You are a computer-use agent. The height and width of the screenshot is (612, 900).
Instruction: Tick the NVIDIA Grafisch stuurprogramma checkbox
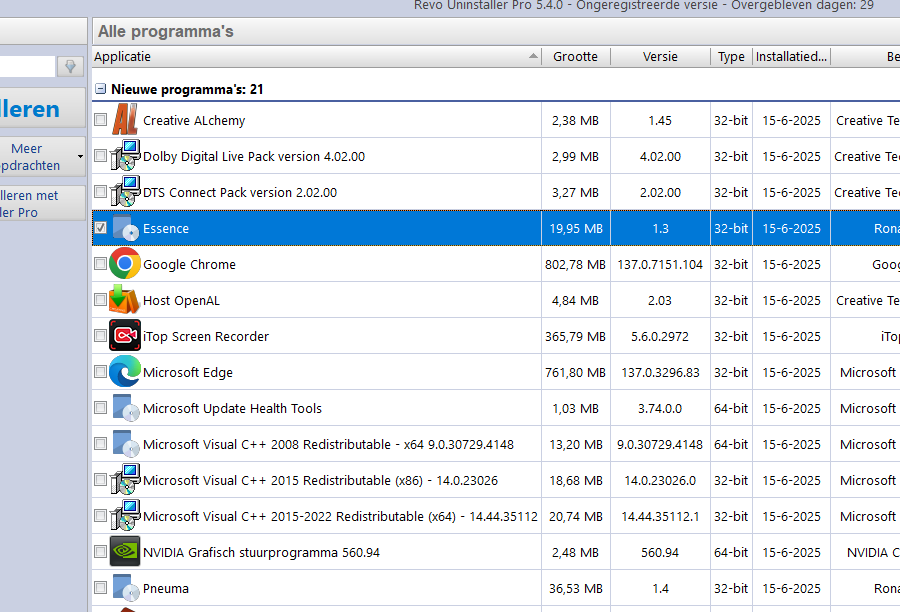click(100, 552)
